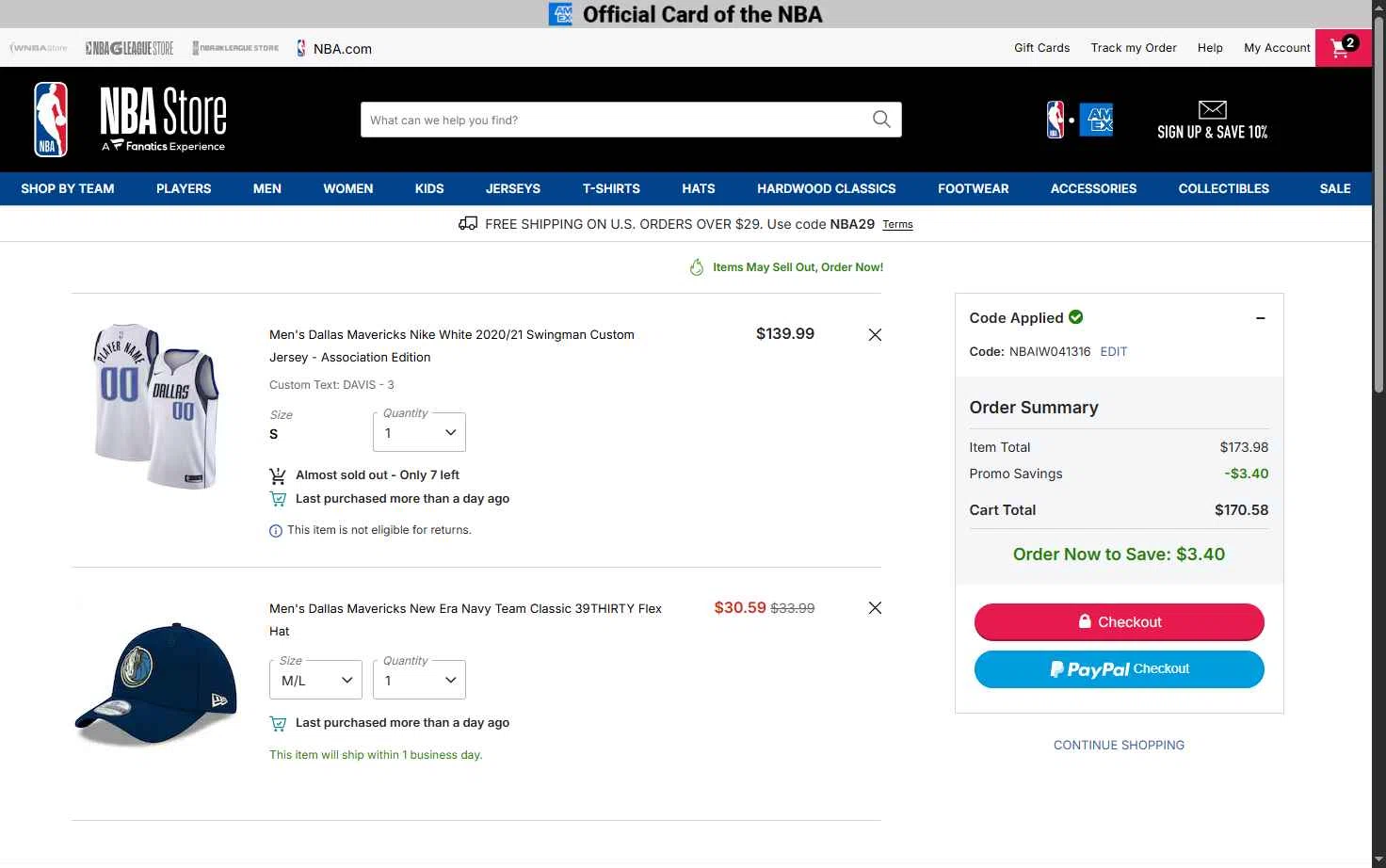The width and height of the screenshot is (1386, 868).
Task: Collapse the Code Applied section with minus icon
Action: (1260, 318)
